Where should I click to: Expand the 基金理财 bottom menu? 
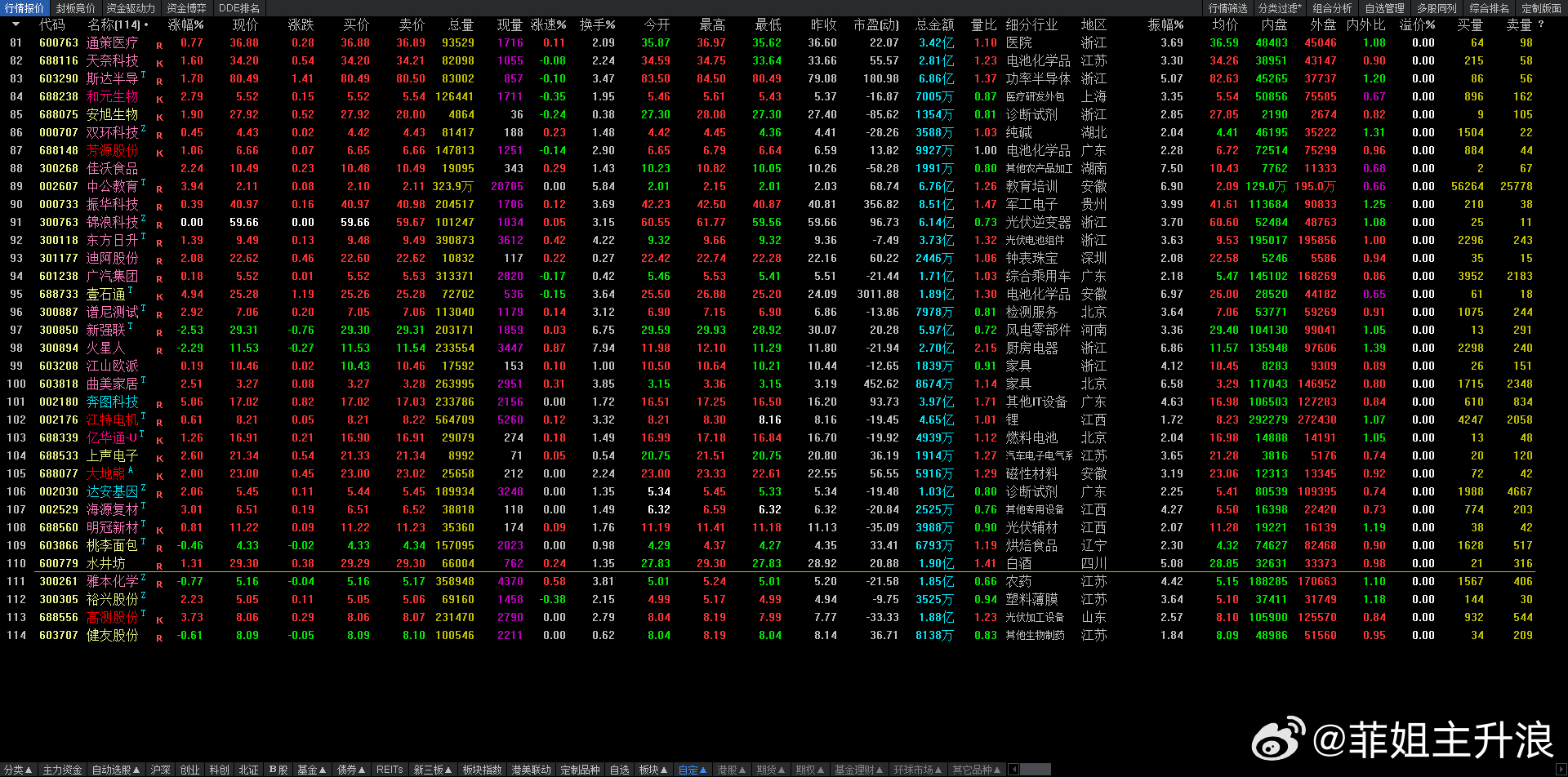[859, 770]
